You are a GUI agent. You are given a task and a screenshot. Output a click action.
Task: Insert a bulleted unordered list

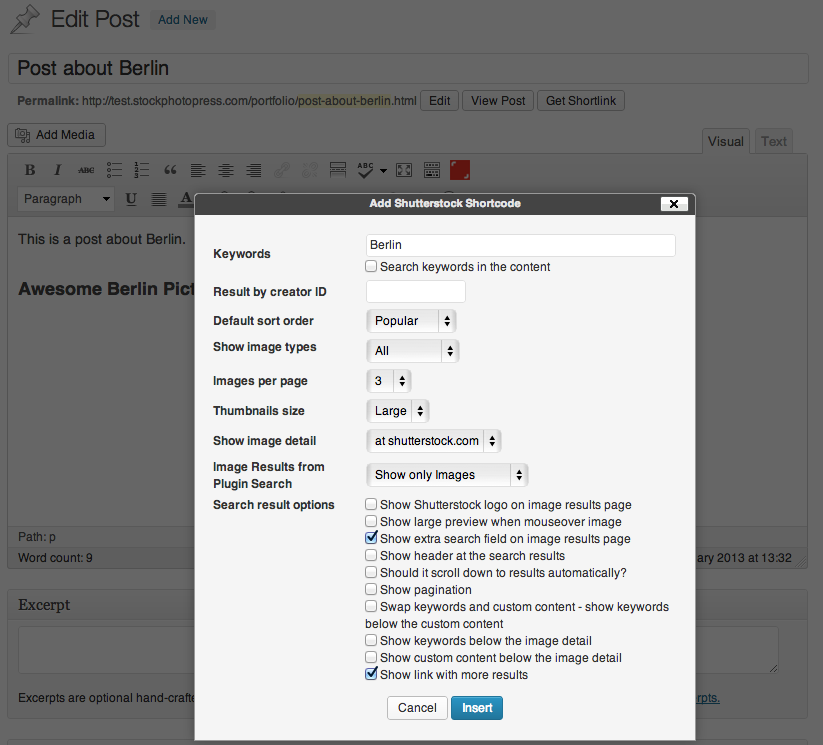coord(115,170)
